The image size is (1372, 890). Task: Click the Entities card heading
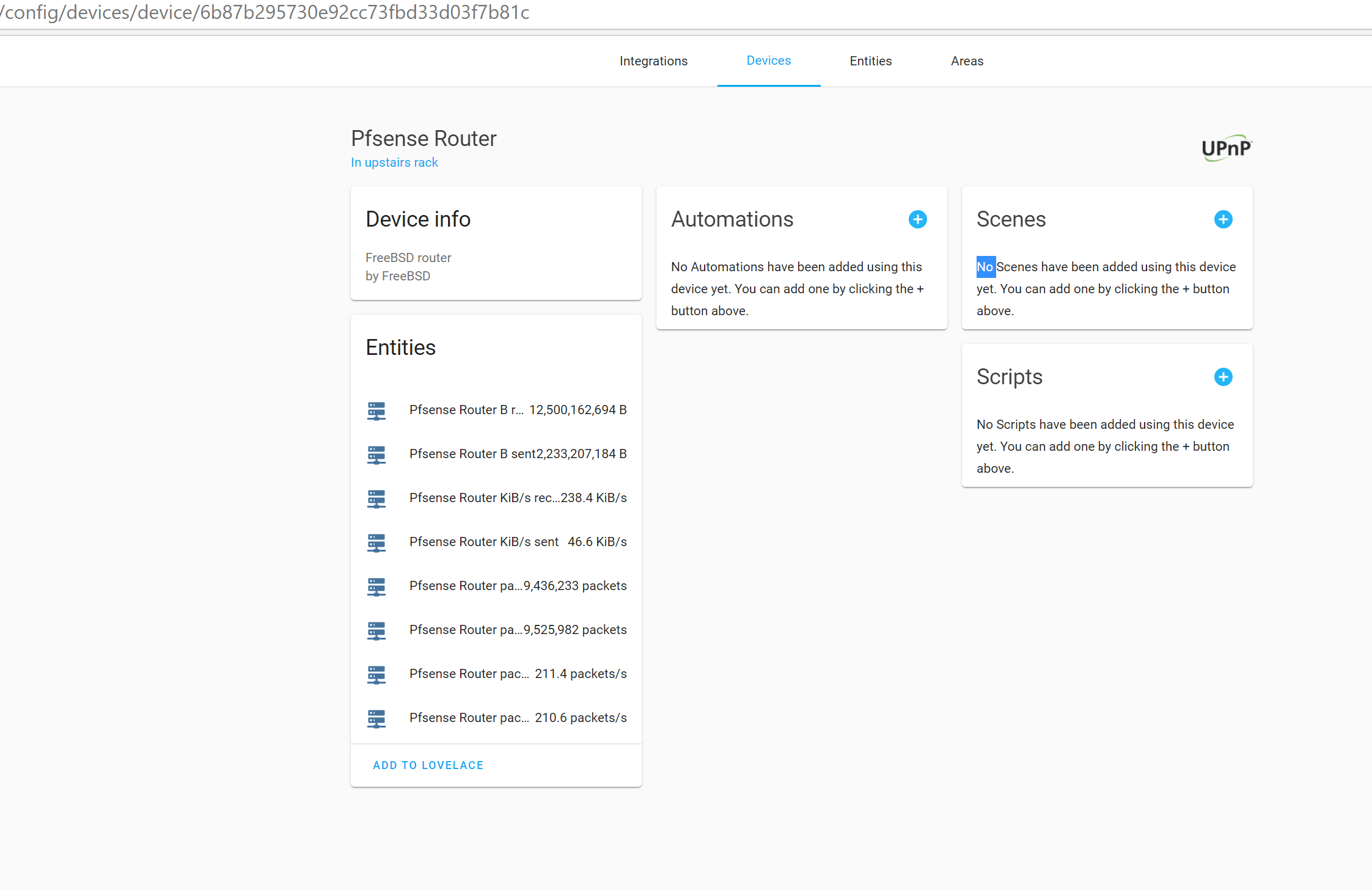(x=400, y=348)
